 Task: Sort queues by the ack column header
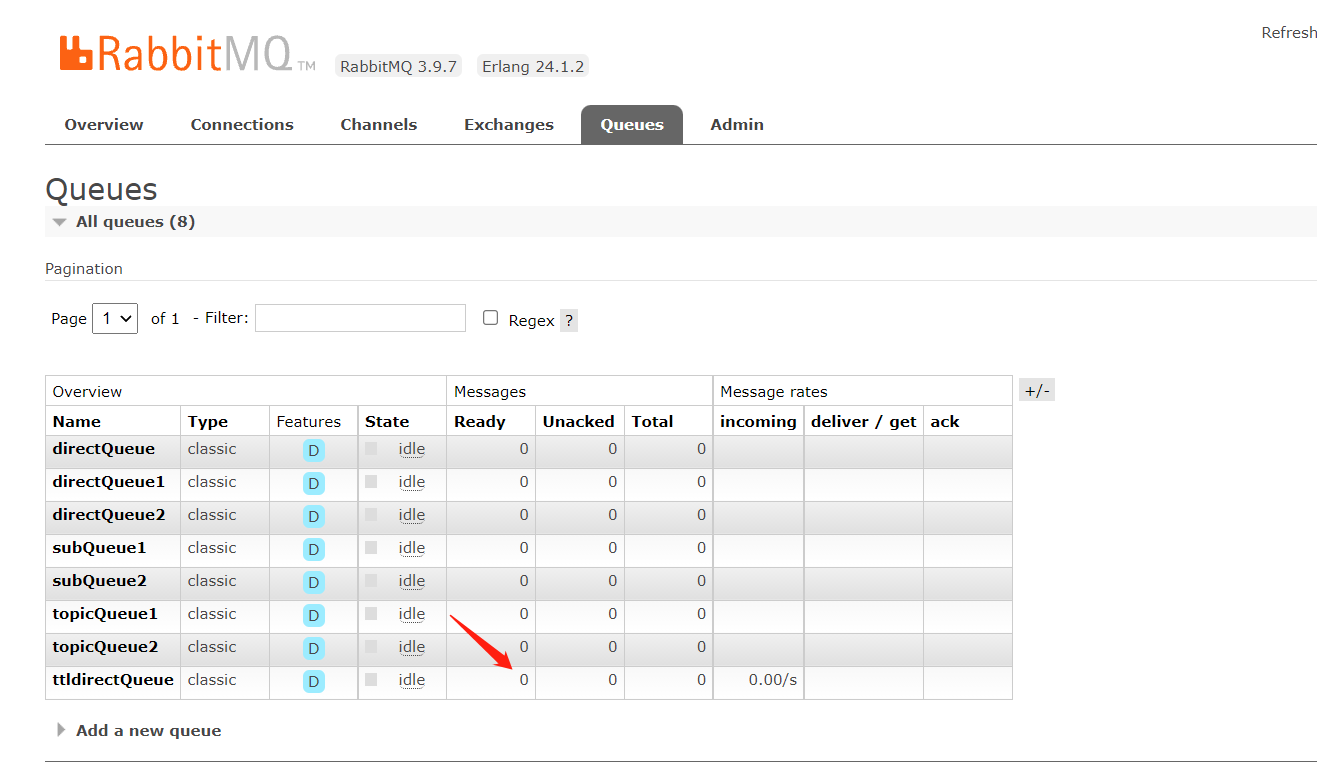945,422
